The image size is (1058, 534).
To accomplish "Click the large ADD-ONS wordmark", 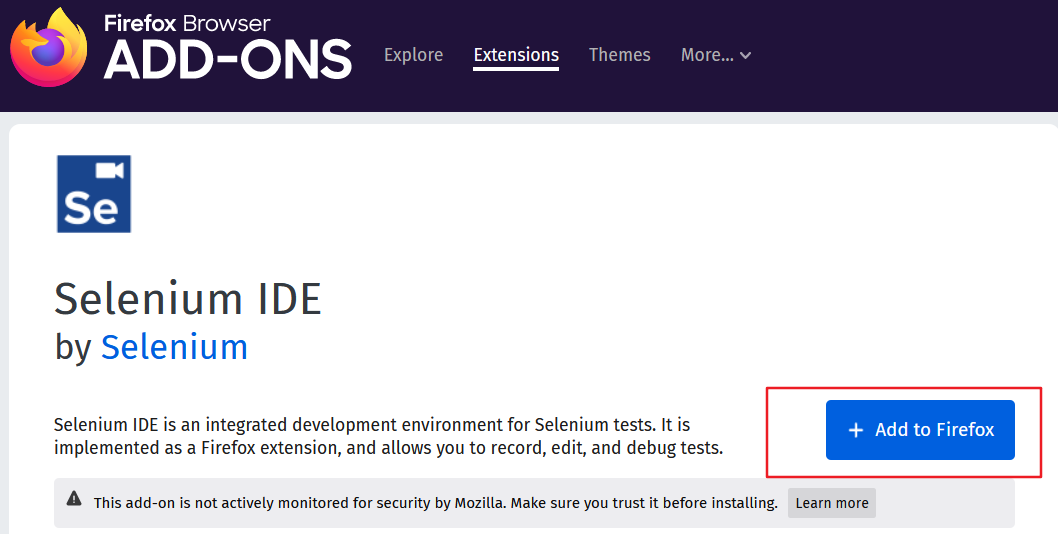I will (227, 59).
